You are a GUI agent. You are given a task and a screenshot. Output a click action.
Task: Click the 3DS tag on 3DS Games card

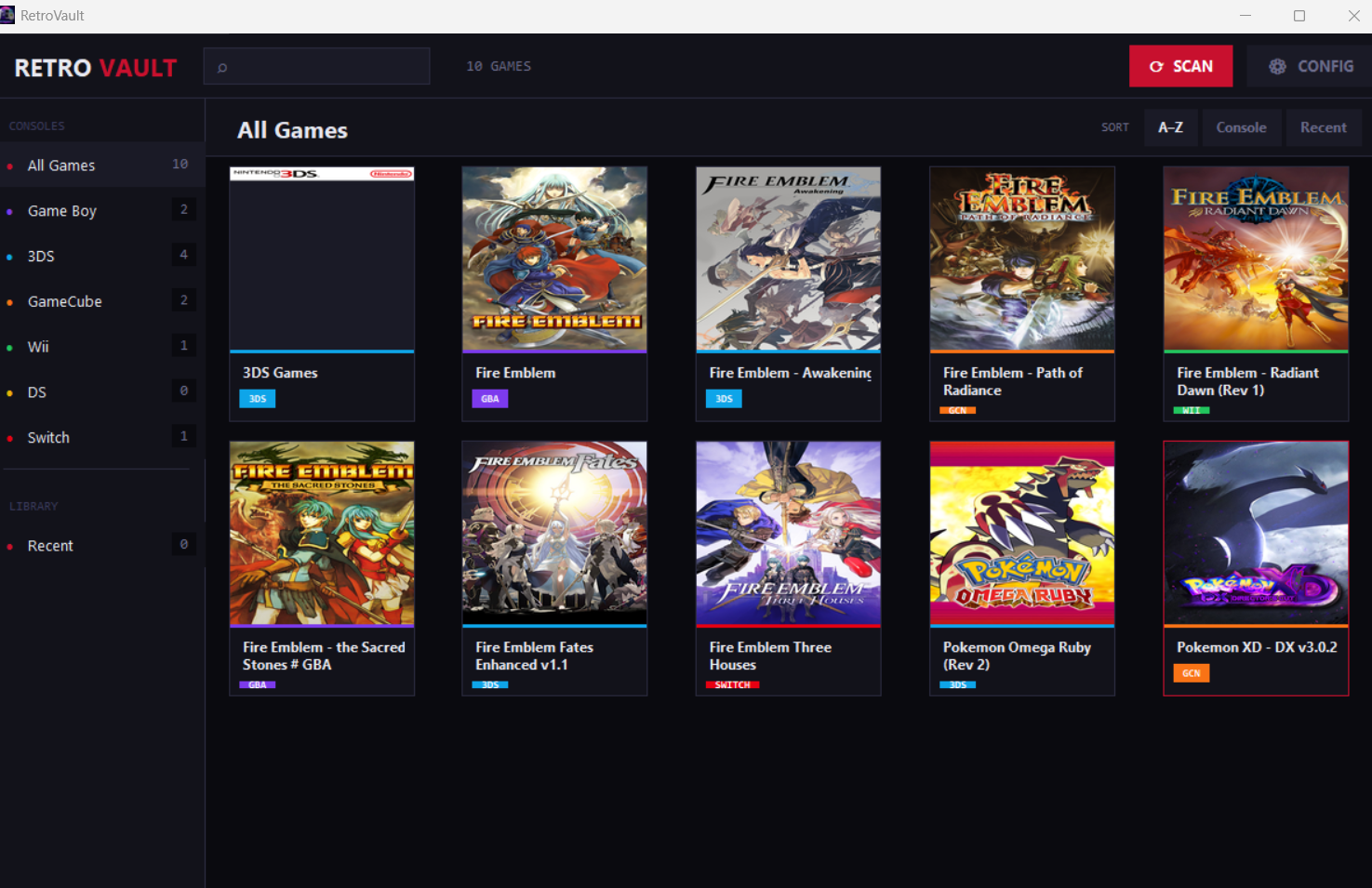pyautogui.click(x=258, y=399)
